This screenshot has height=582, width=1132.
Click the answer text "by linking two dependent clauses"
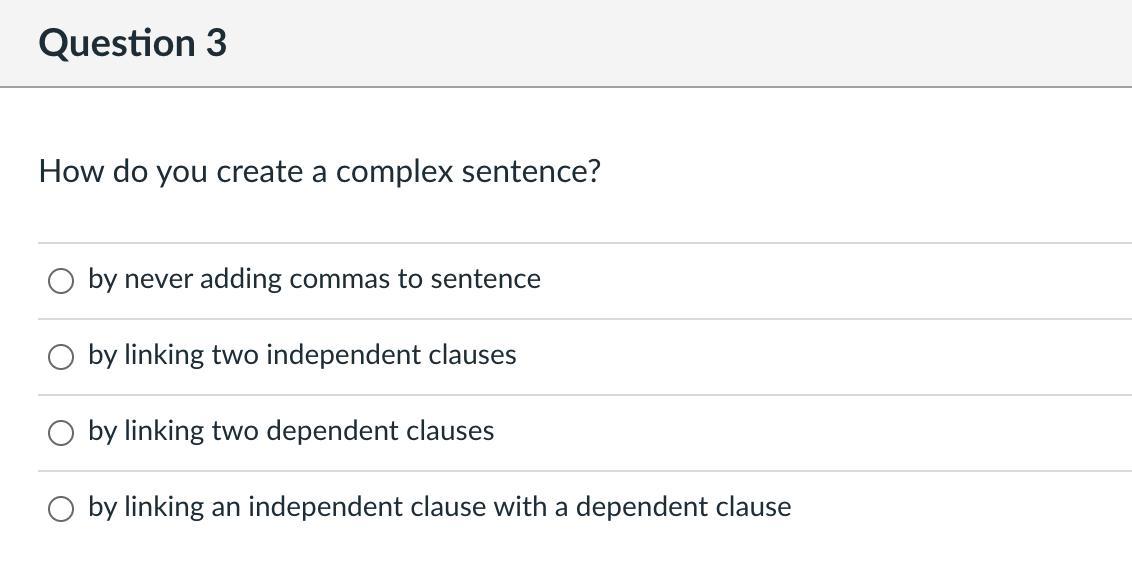coord(291,431)
